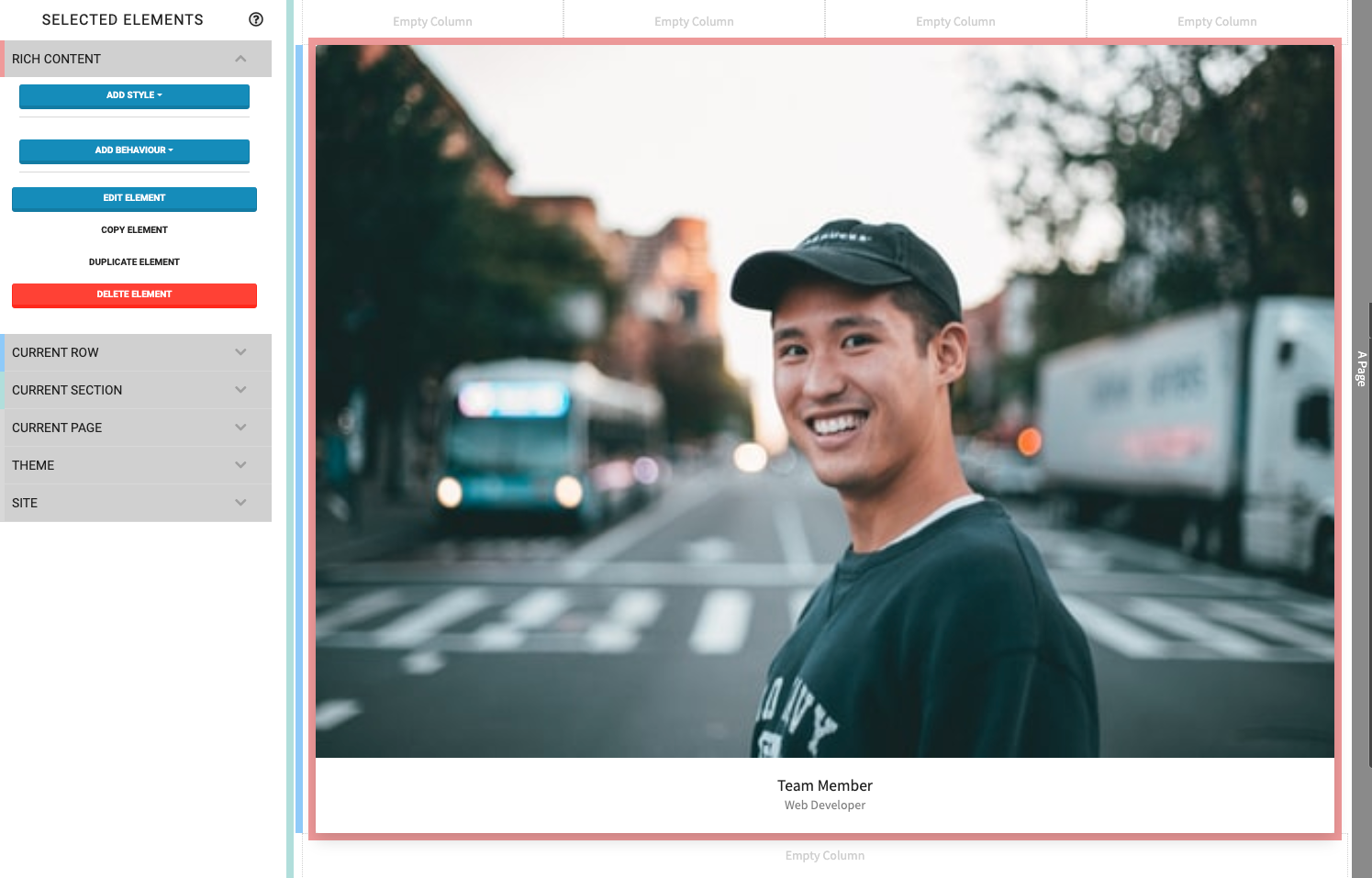
Task: Expand the Site panel chevron
Action: click(x=240, y=503)
